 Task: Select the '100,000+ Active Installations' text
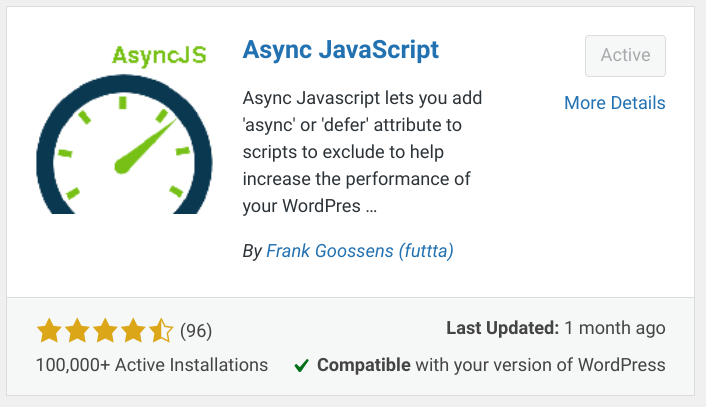[x=152, y=365]
